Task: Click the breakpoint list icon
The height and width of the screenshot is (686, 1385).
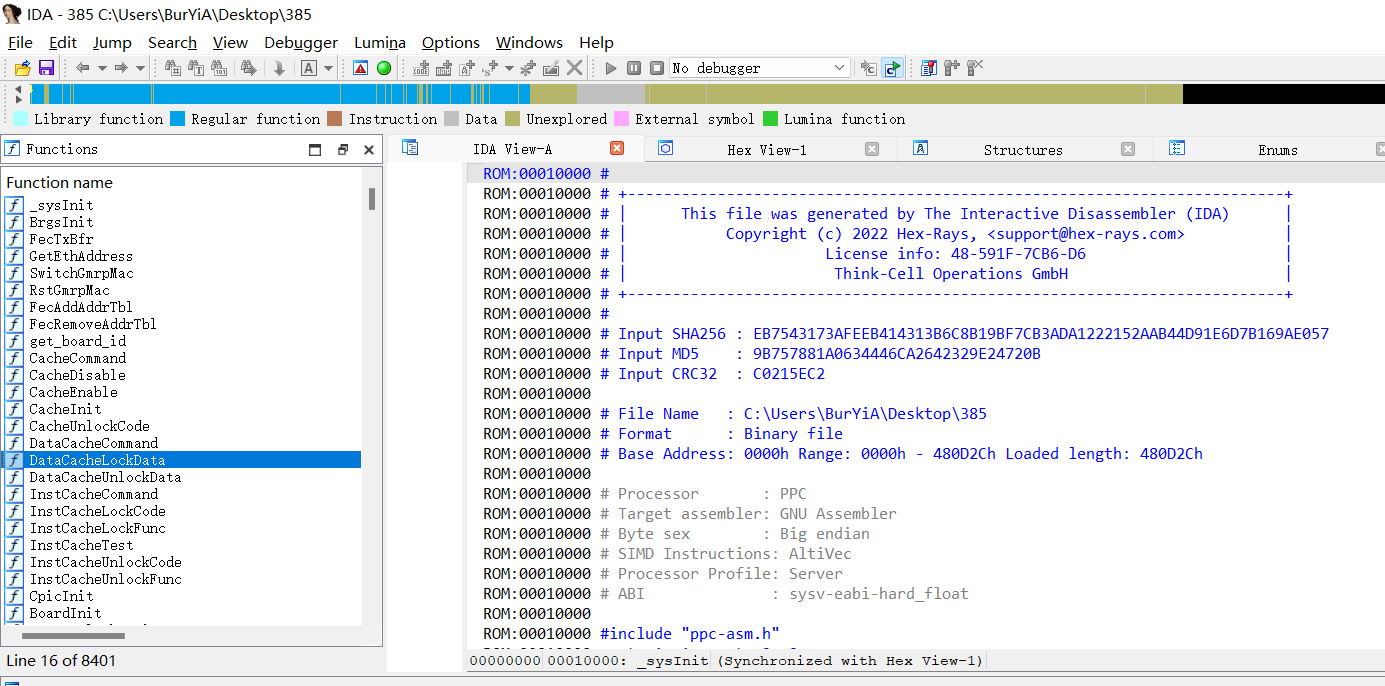Action: click(x=929, y=68)
